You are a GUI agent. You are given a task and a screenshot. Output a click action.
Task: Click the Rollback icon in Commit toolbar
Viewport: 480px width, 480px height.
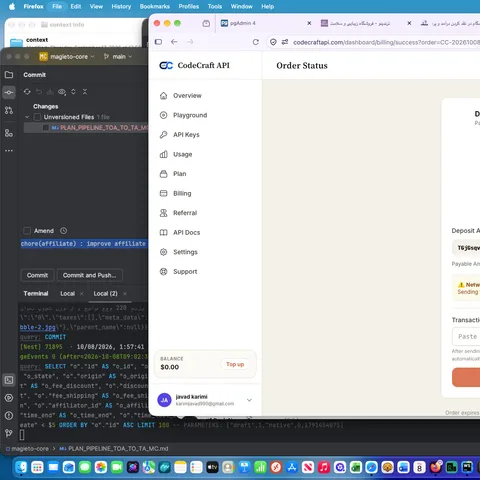(x=39, y=92)
